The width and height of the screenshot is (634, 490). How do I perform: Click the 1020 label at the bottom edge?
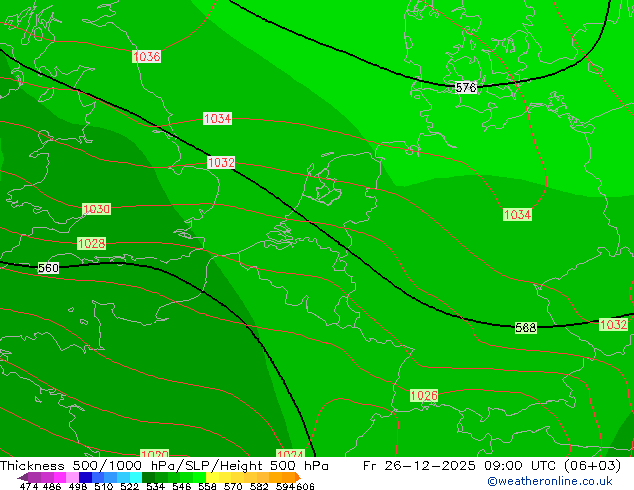click(x=154, y=453)
